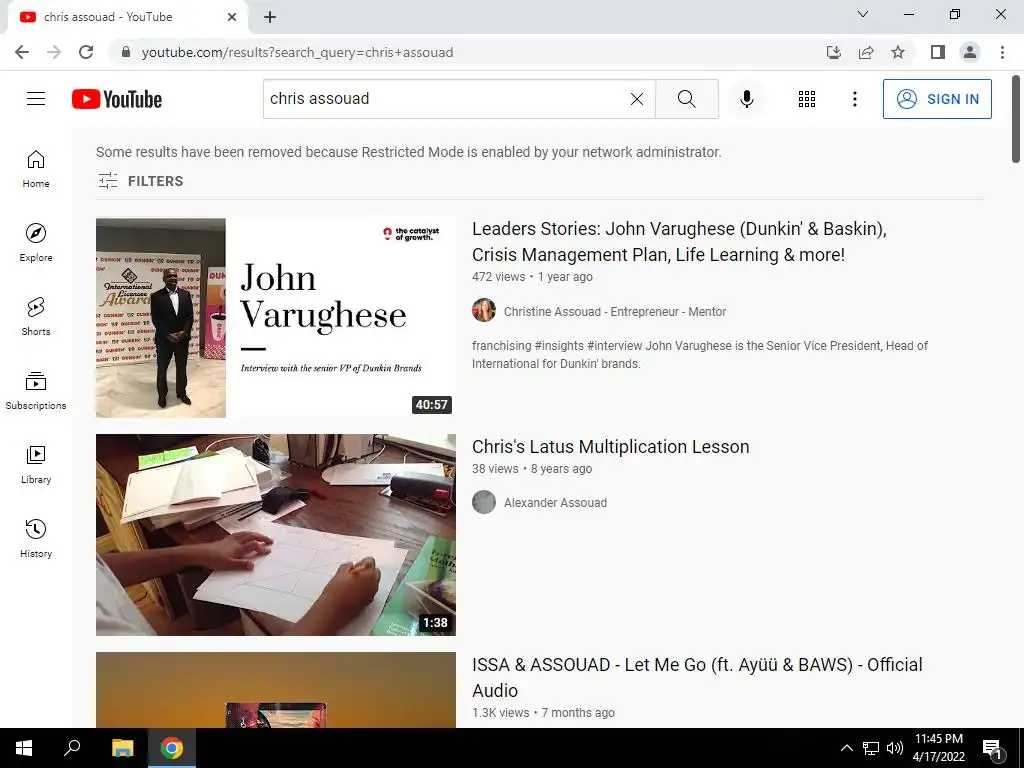Bookmark this page with star
Viewport: 1024px width, 768px height.
(x=898, y=52)
